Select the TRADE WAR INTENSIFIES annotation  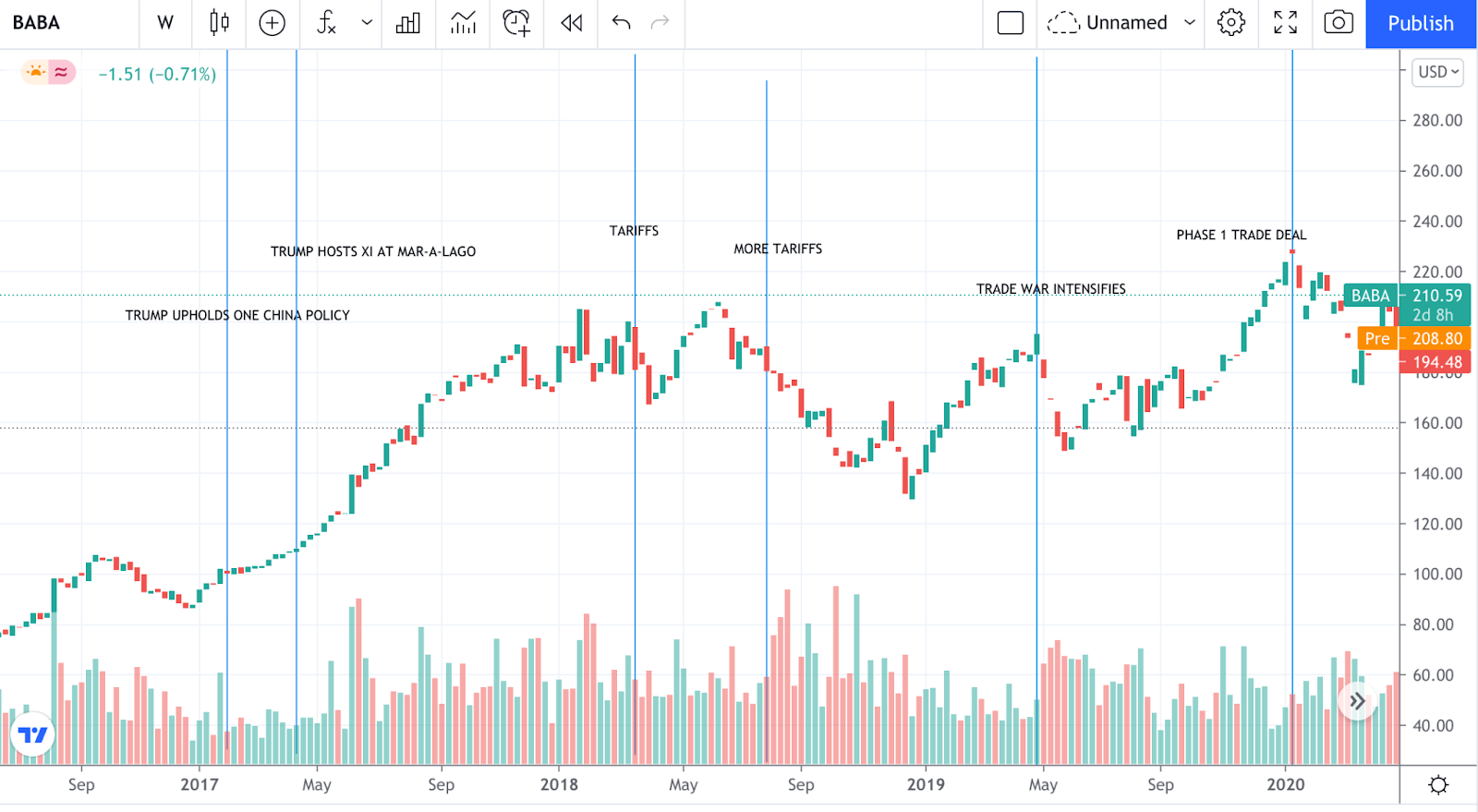[x=1051, y=289]
